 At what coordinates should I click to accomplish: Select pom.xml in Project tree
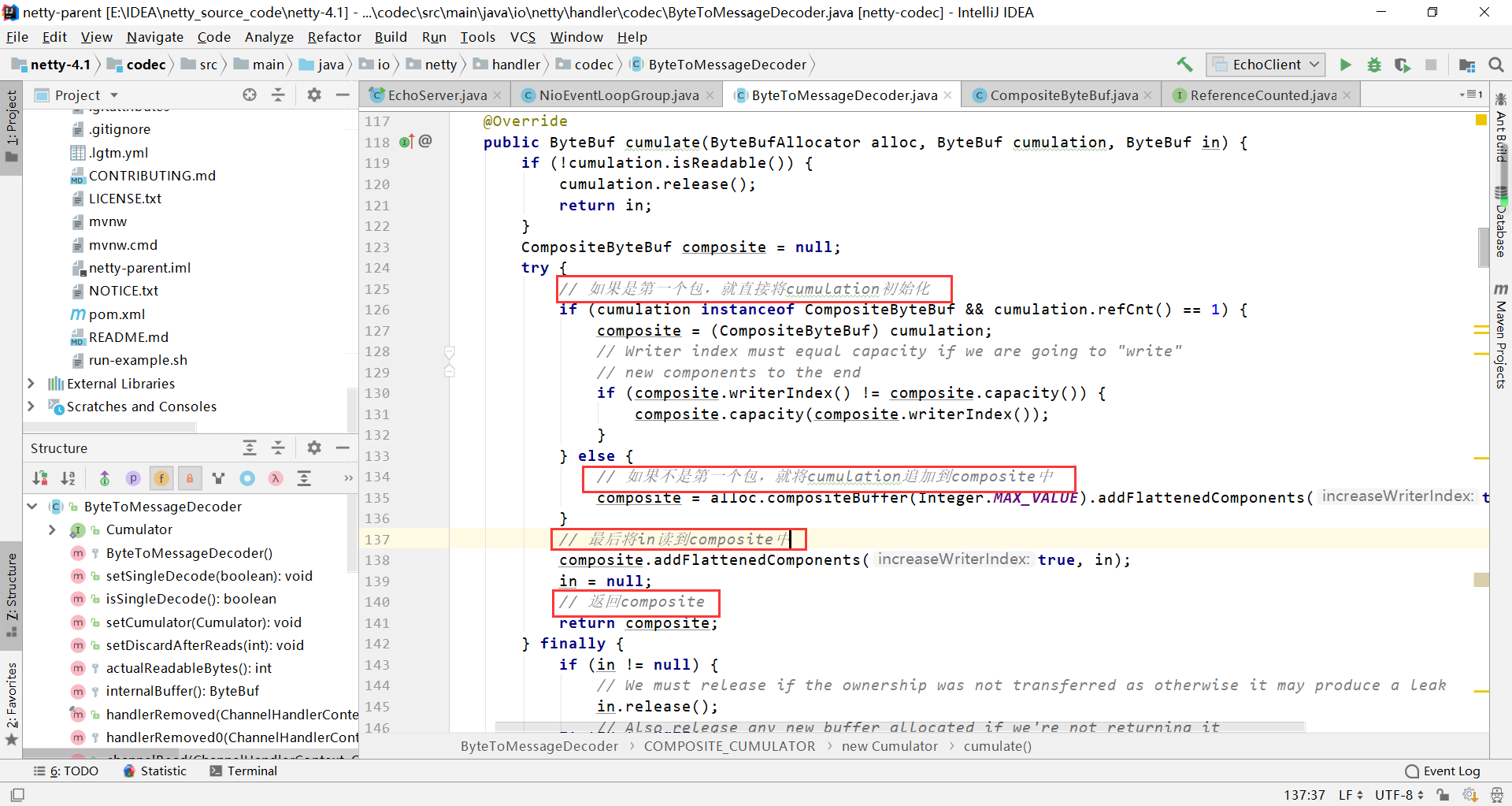[x=117, y=314]
